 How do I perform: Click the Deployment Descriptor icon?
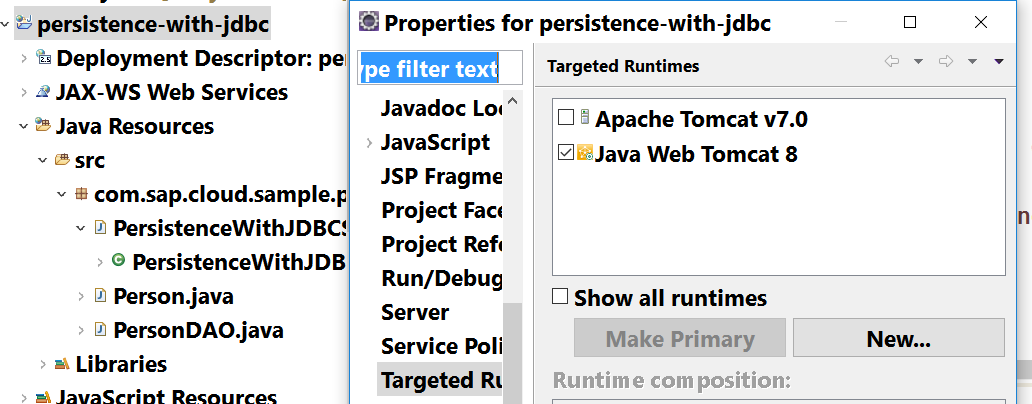[x=43, y=59]
